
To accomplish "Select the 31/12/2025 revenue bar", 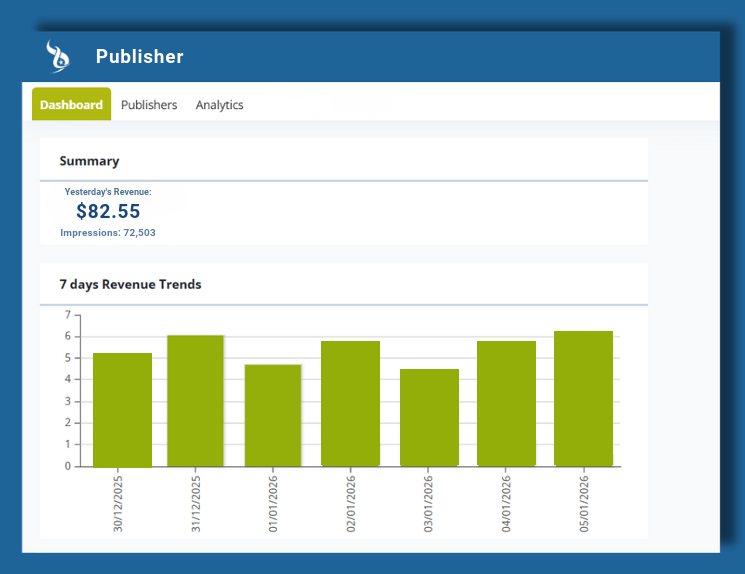I will [195, 401].
